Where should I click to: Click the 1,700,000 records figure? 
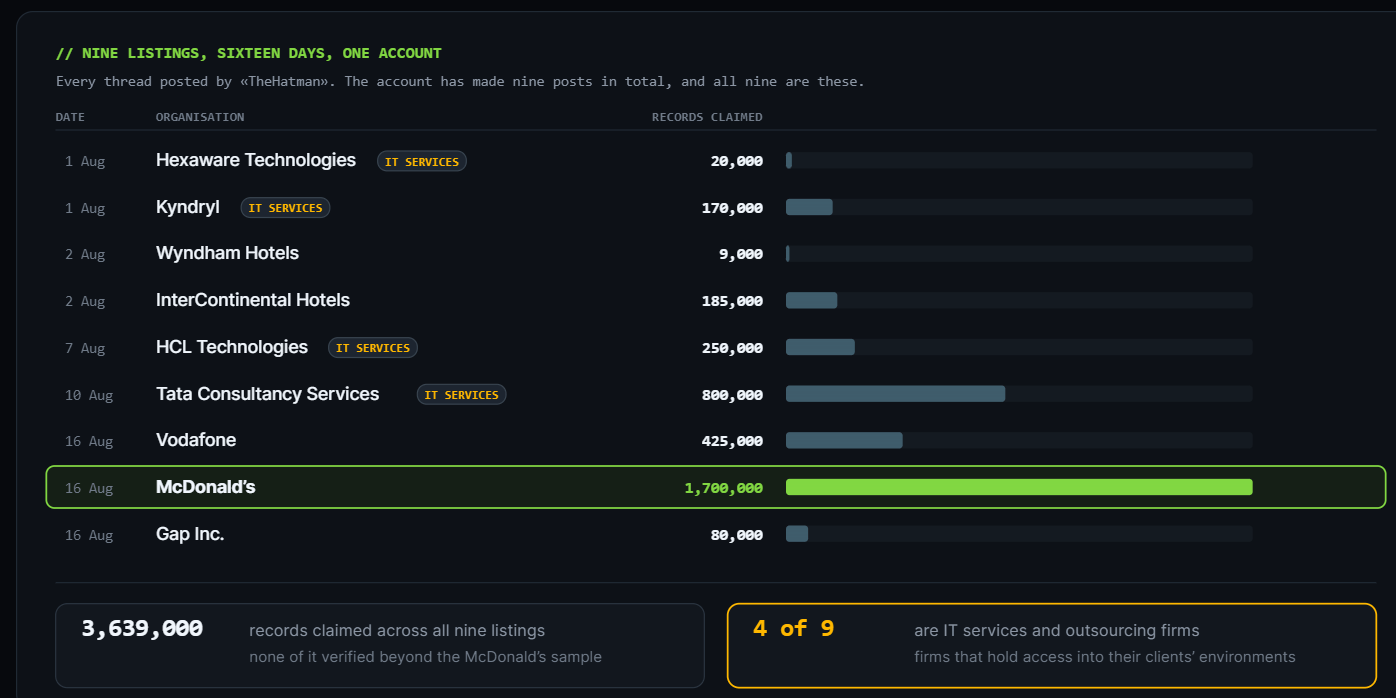(723, 488)
